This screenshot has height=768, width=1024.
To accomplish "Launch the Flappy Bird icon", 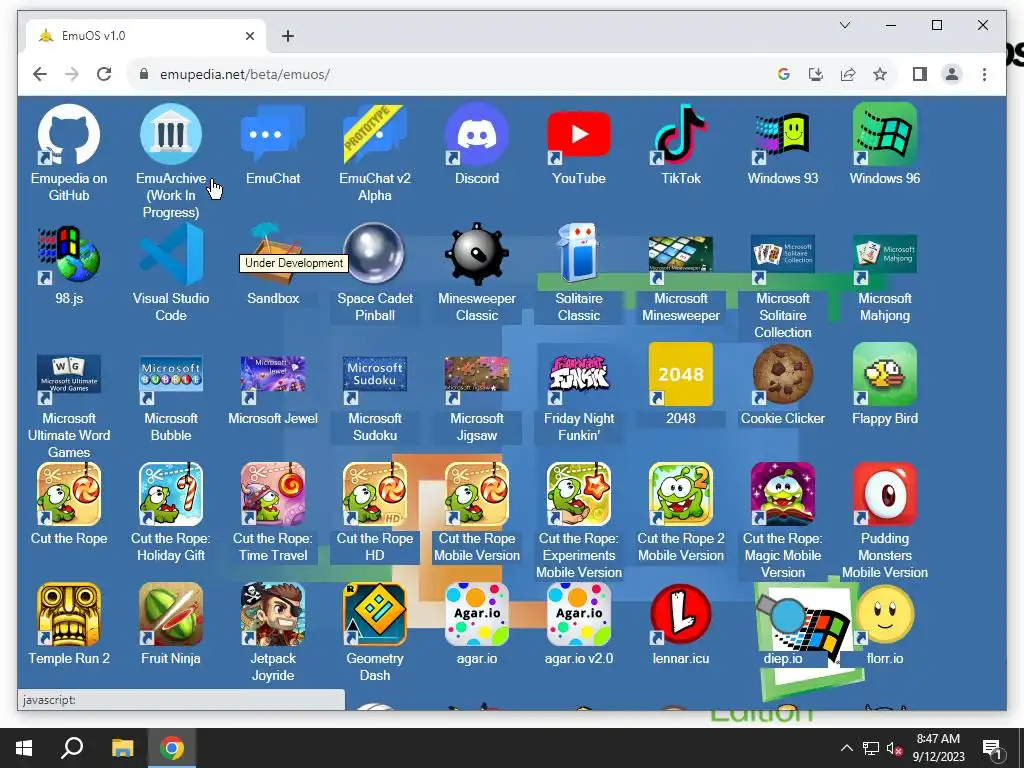I will (884, 375).
